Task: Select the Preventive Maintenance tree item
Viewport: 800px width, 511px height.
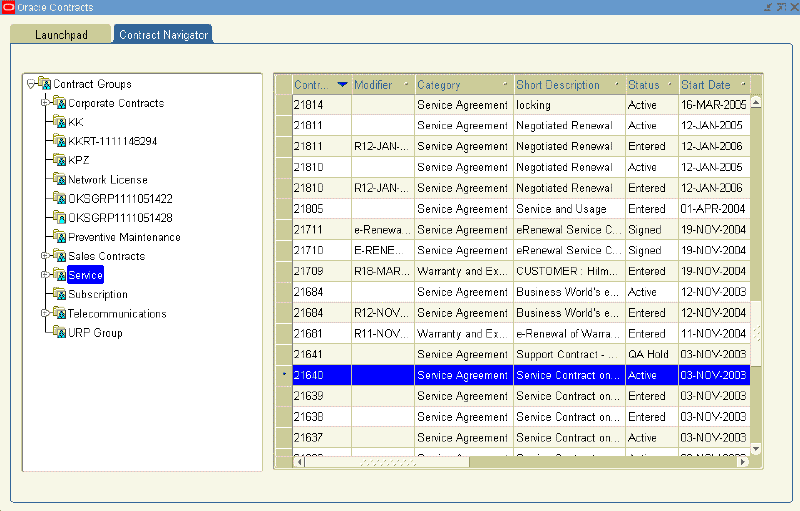Action: [124, 237]
